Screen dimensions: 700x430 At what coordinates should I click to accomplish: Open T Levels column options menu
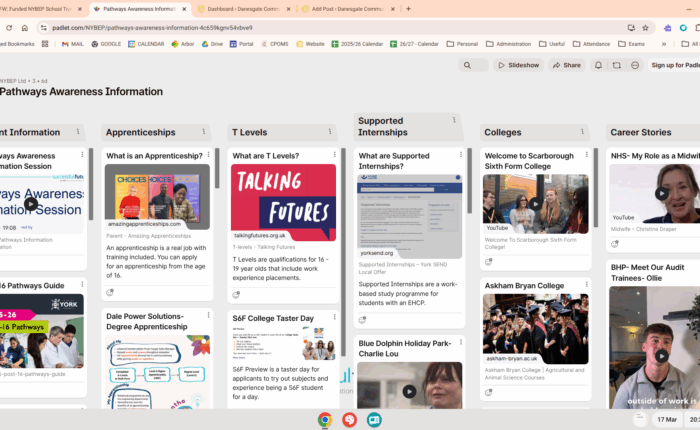(x=331, y=132)
